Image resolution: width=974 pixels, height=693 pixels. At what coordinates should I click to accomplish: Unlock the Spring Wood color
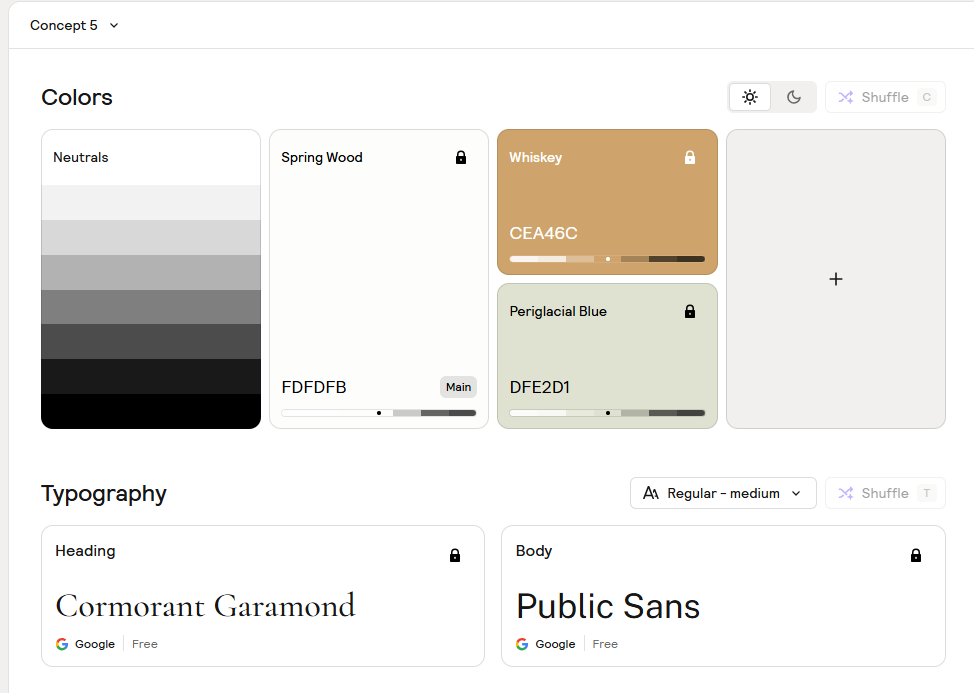click(461, 158)
